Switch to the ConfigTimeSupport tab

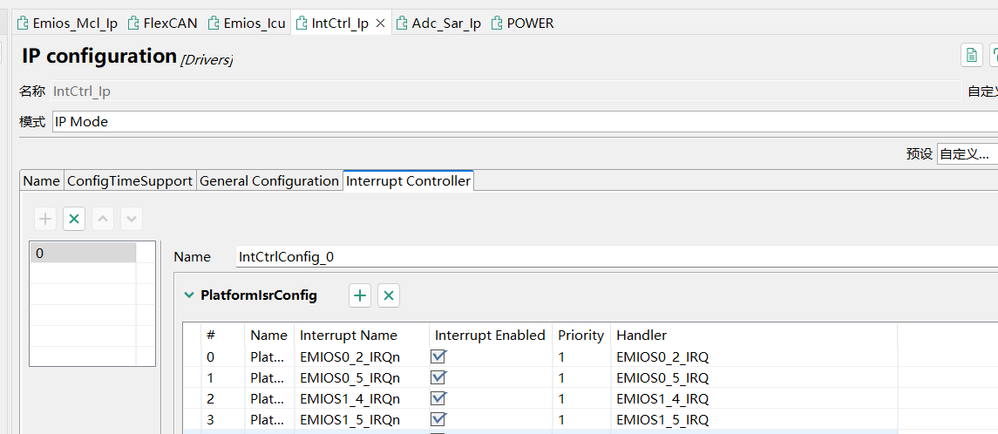(129, 181)
